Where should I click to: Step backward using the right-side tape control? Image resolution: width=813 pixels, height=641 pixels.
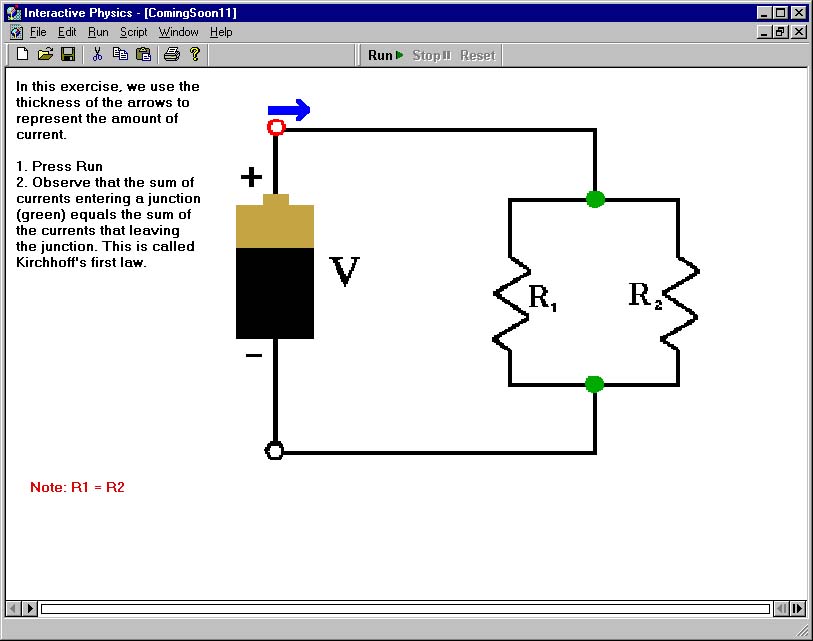tap(781, 608)
